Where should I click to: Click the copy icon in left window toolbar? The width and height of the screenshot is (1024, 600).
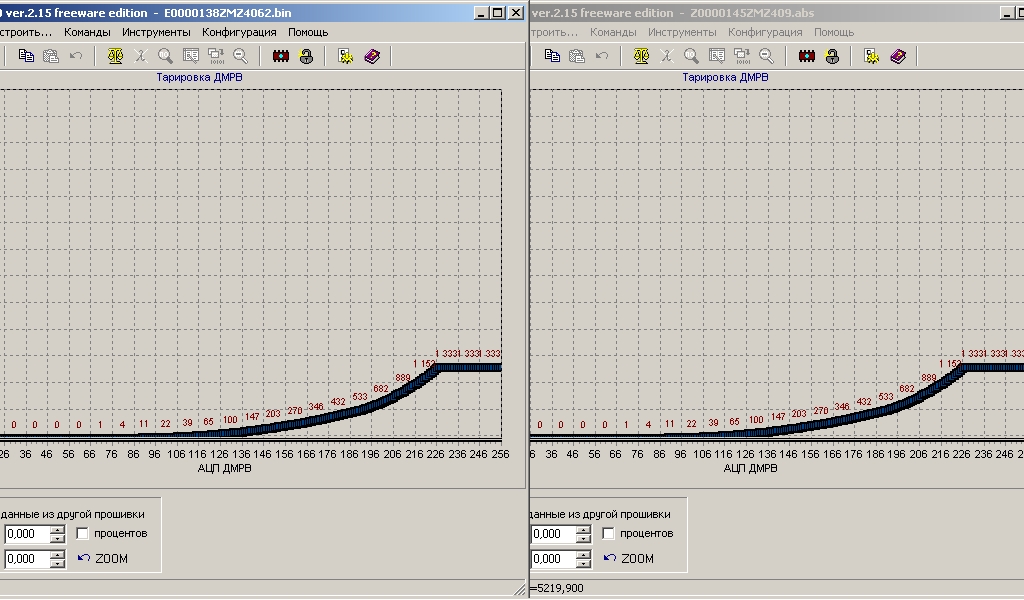(27, 57)
